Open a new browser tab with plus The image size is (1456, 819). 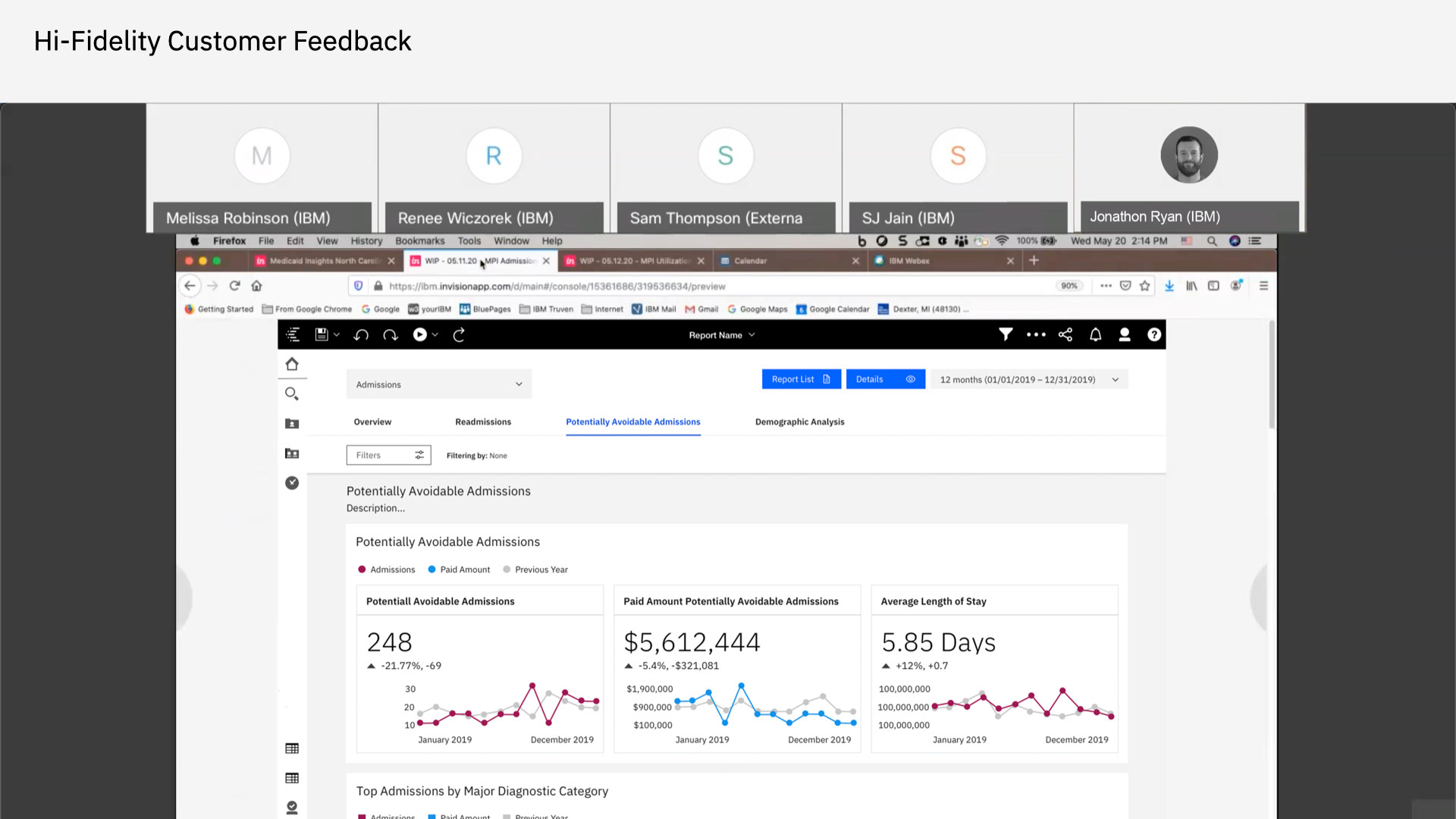[1034, 260]
